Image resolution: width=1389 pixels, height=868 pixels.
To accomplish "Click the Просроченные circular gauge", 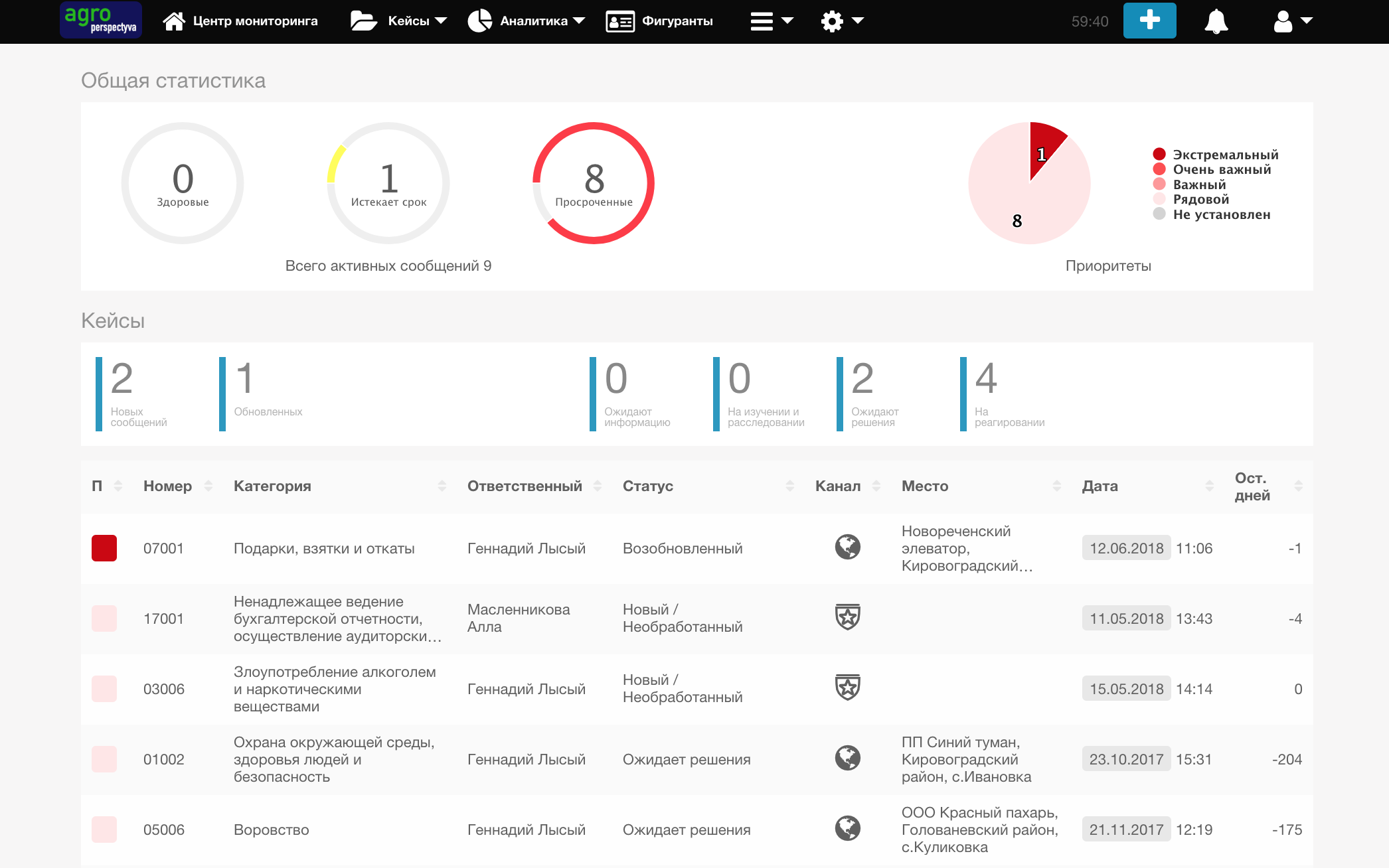I will [594, 183].
